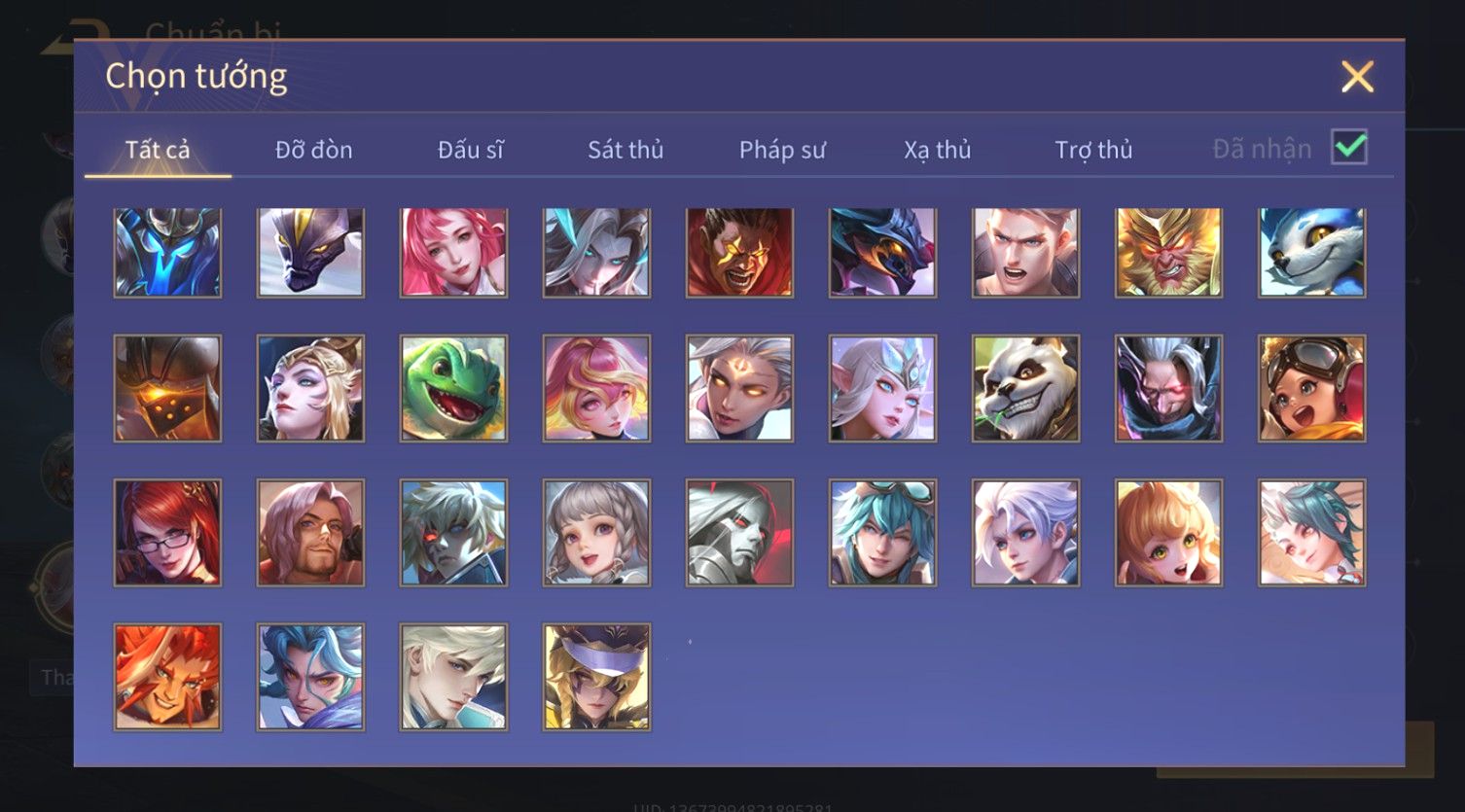Open the Sát thủ hero tab
The width and height of the screenshot is (1465, 812).
(625, 150)
